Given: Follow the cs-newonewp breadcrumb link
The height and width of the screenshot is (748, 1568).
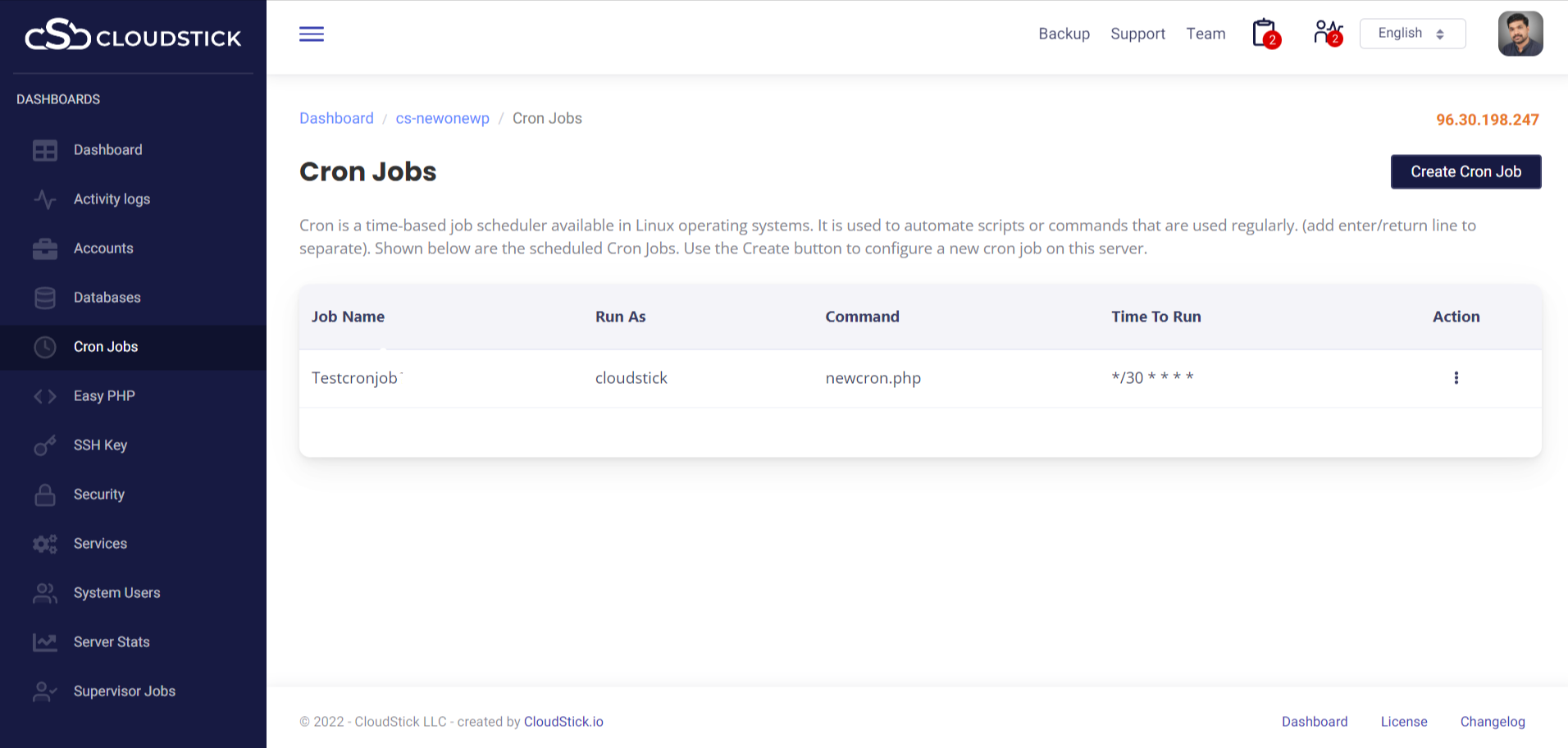Looking at the screenshot, I should click(442, 118).
